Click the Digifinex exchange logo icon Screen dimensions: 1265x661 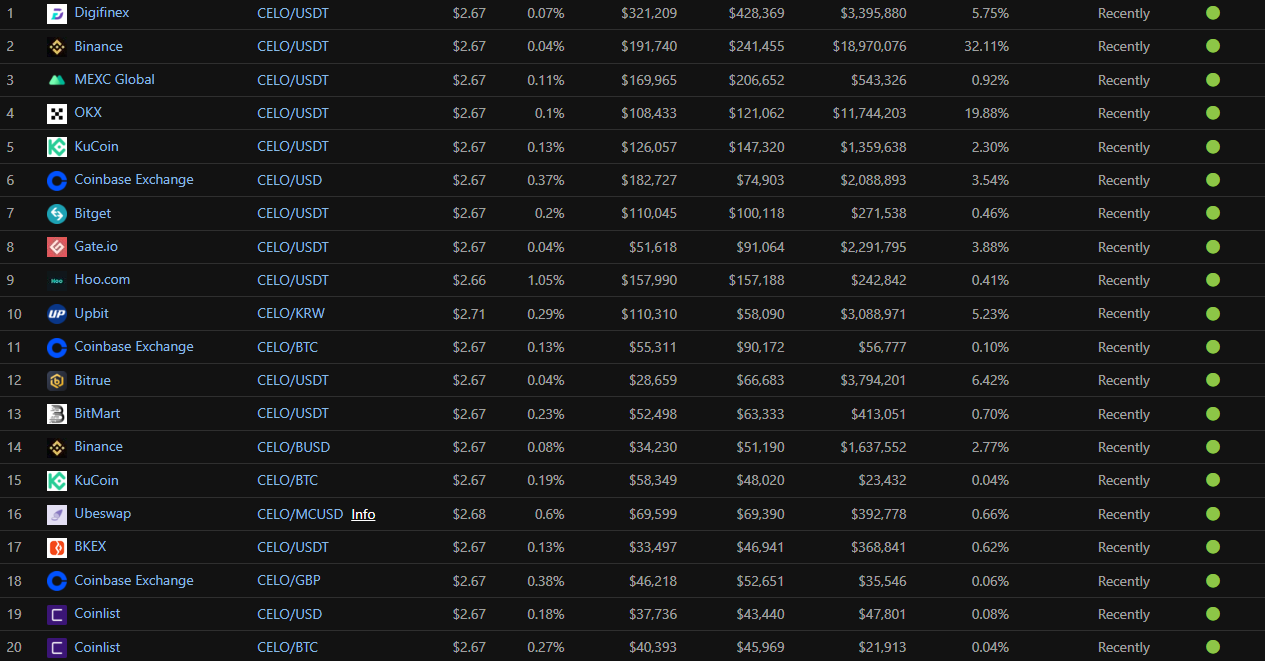[x=57, y=13]
